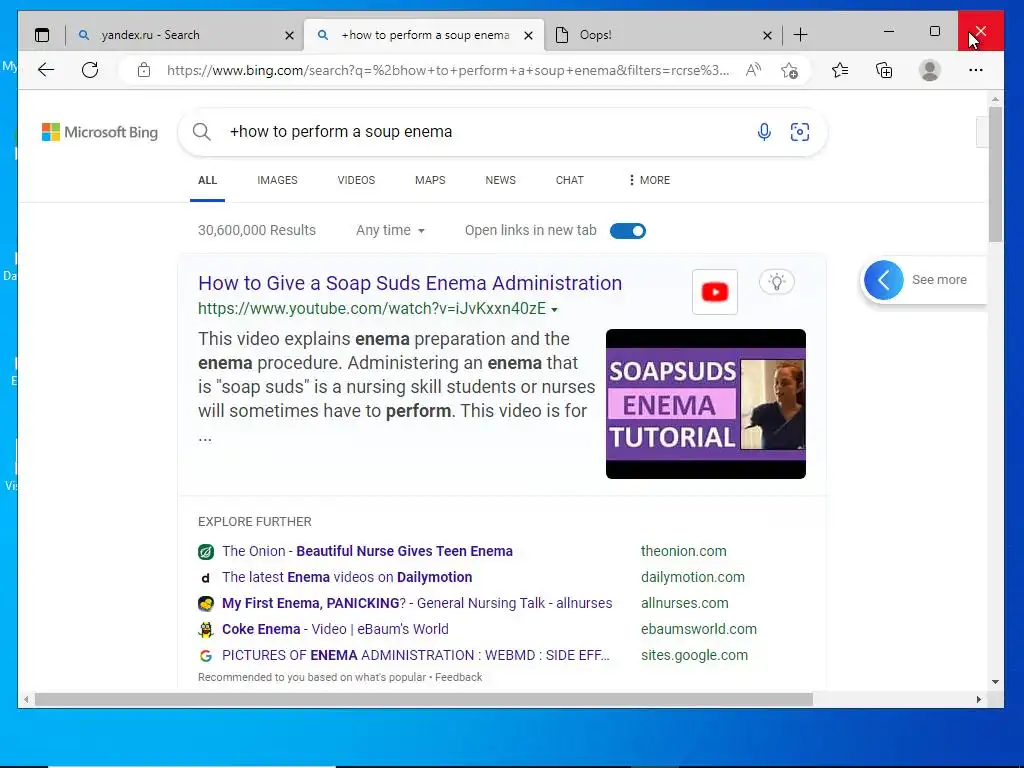Switch to the Oops! browser tab
The height and width of the screenshot is (768, 1024).
(x=663, y=35)
